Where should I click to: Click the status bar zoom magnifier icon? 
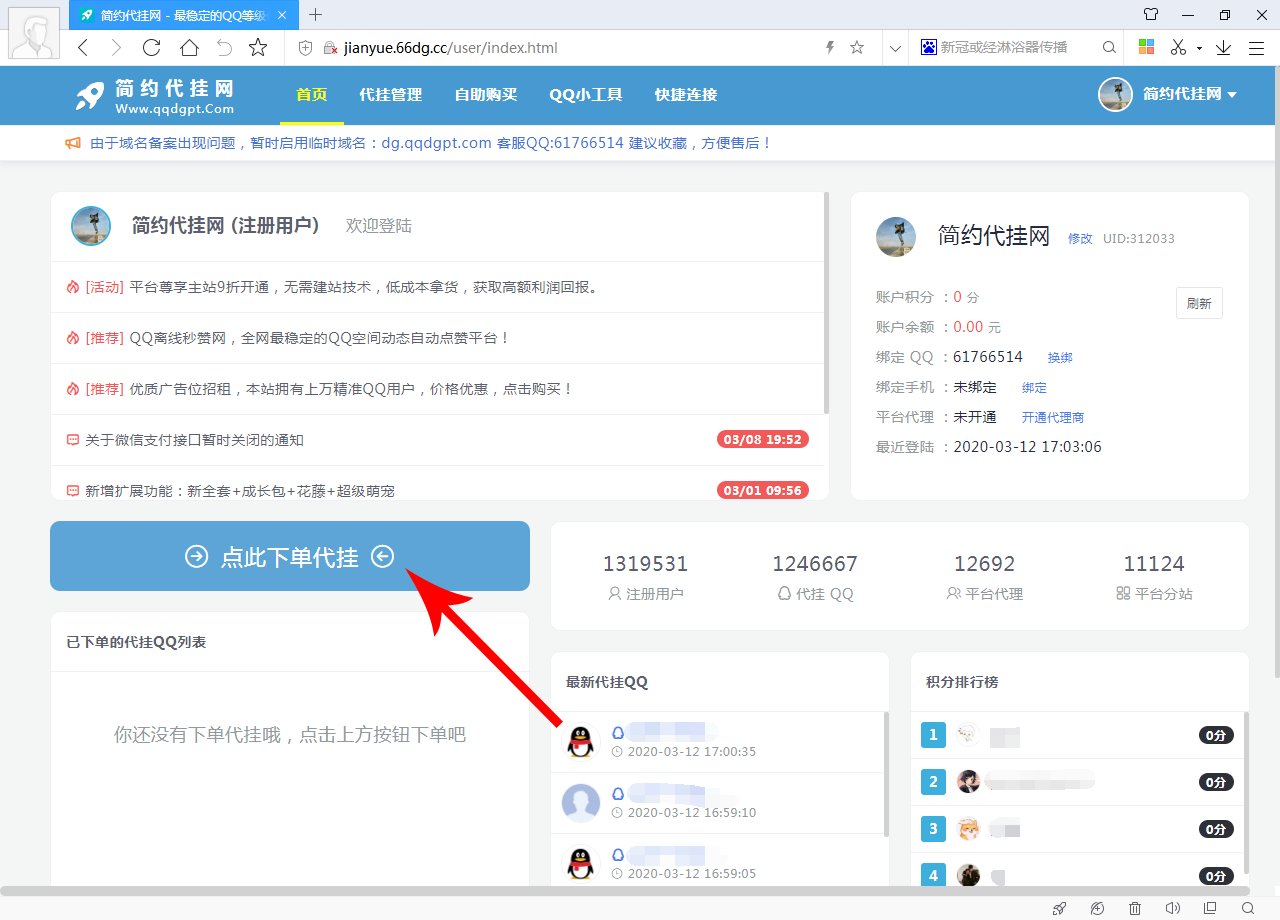(1247, 908)
